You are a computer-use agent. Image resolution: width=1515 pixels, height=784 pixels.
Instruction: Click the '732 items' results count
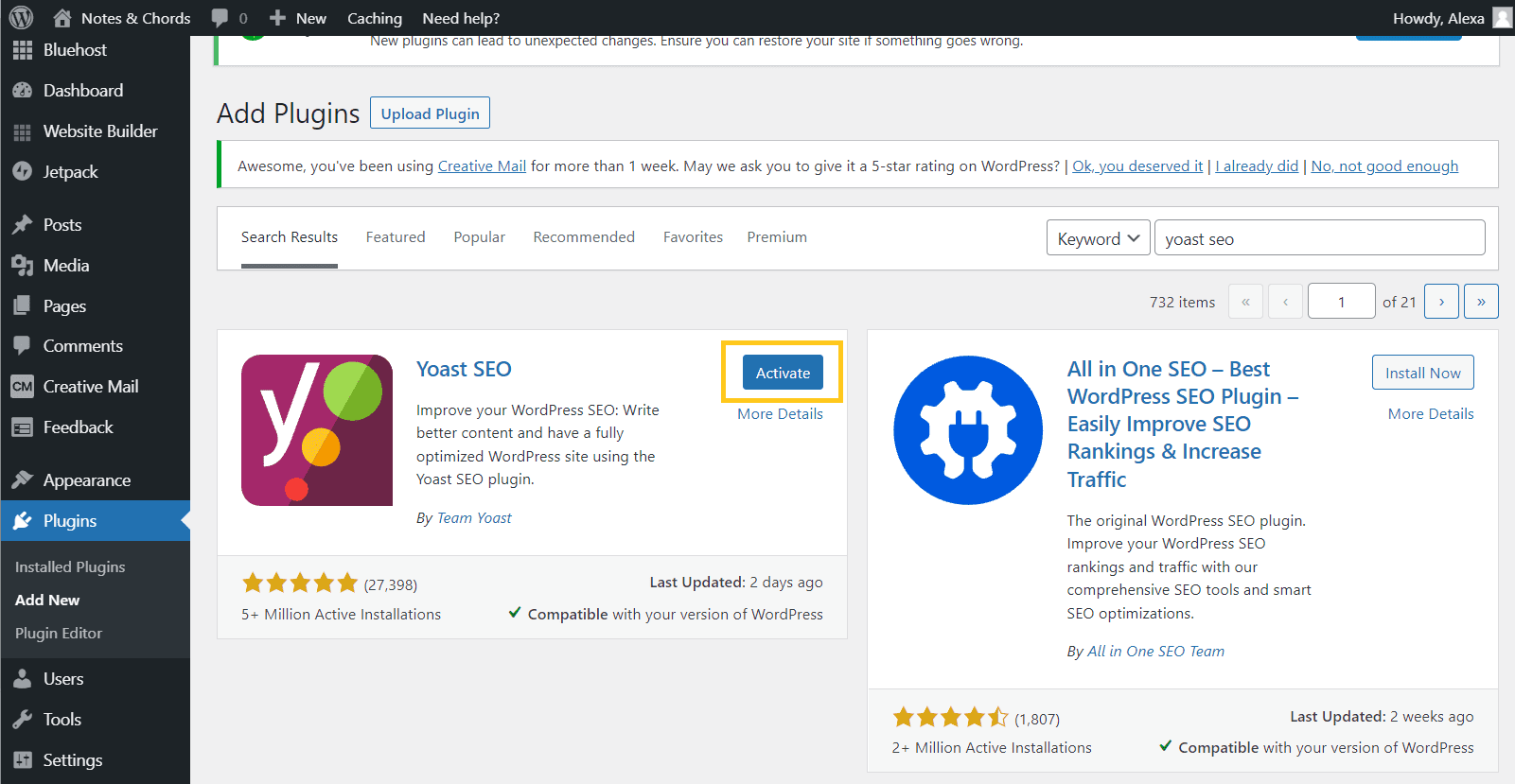point(1182,303)
